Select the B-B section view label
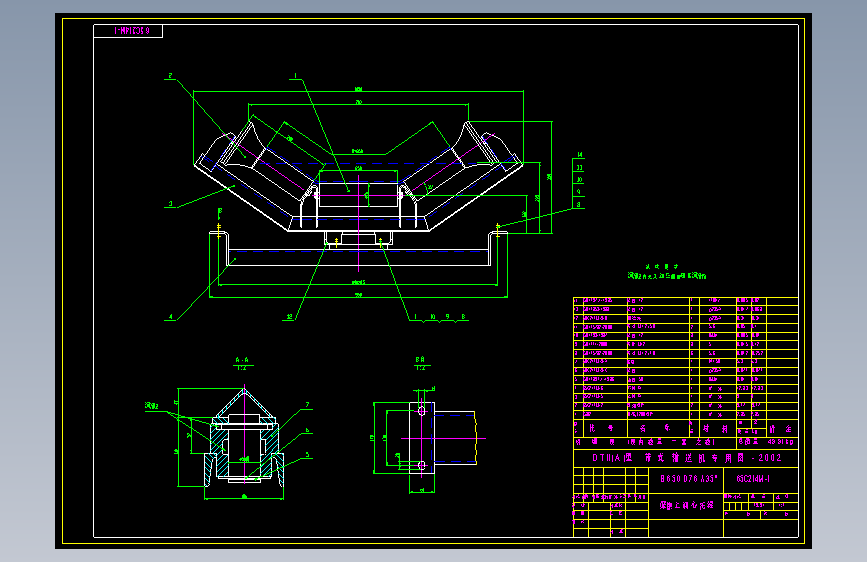 pyautogui.click(x=420, y=360)
